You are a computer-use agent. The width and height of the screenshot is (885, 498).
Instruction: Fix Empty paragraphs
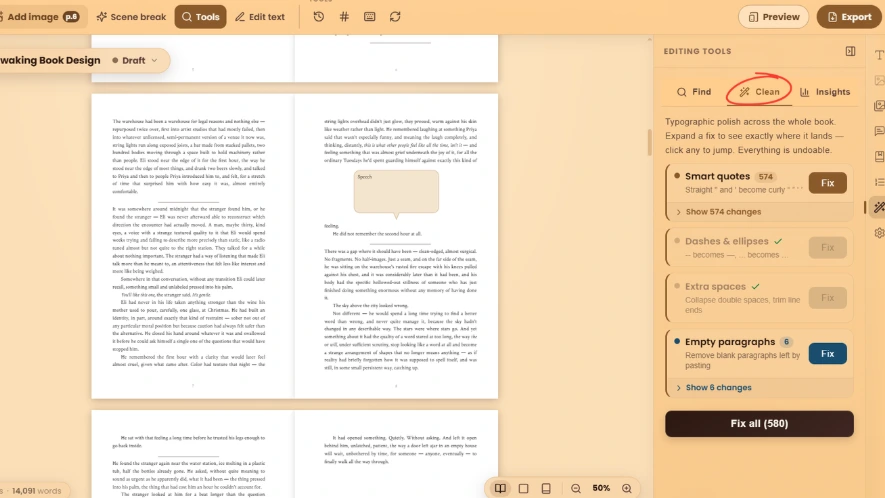827,353
